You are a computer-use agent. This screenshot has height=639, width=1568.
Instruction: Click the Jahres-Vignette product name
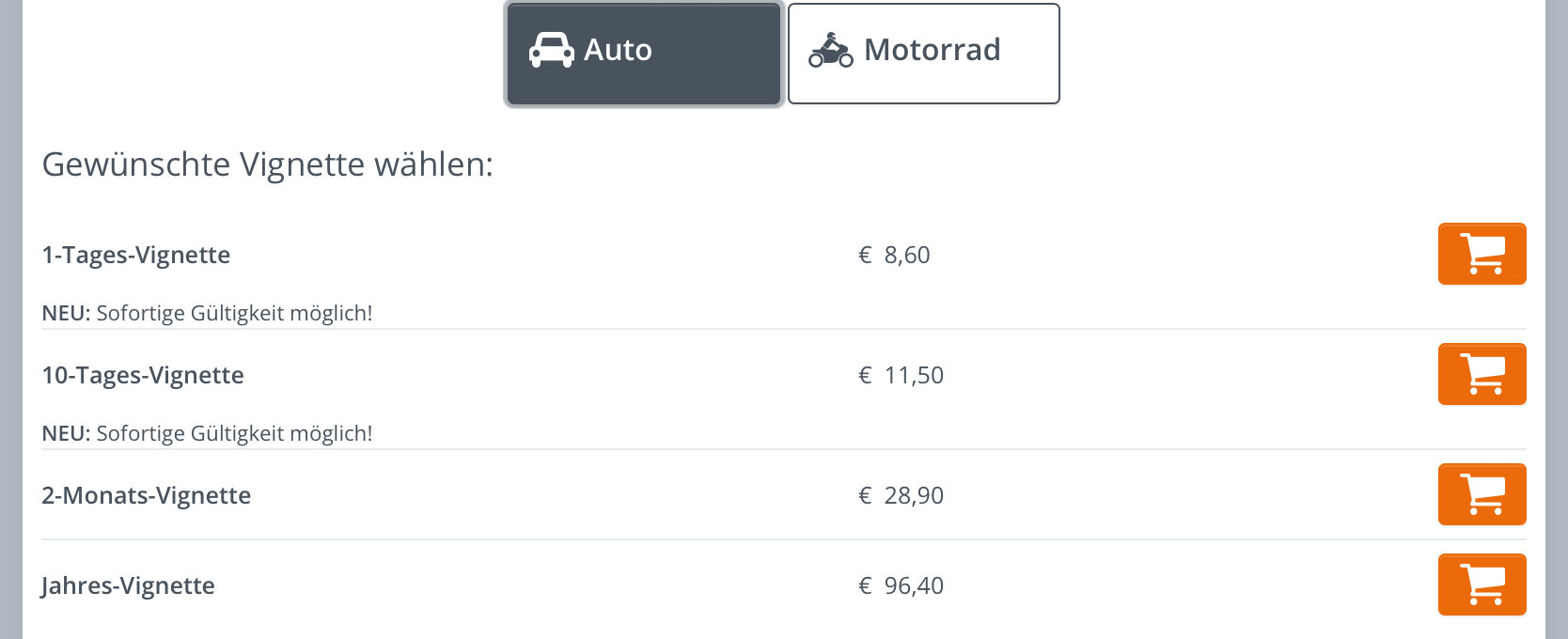(128, 585)
